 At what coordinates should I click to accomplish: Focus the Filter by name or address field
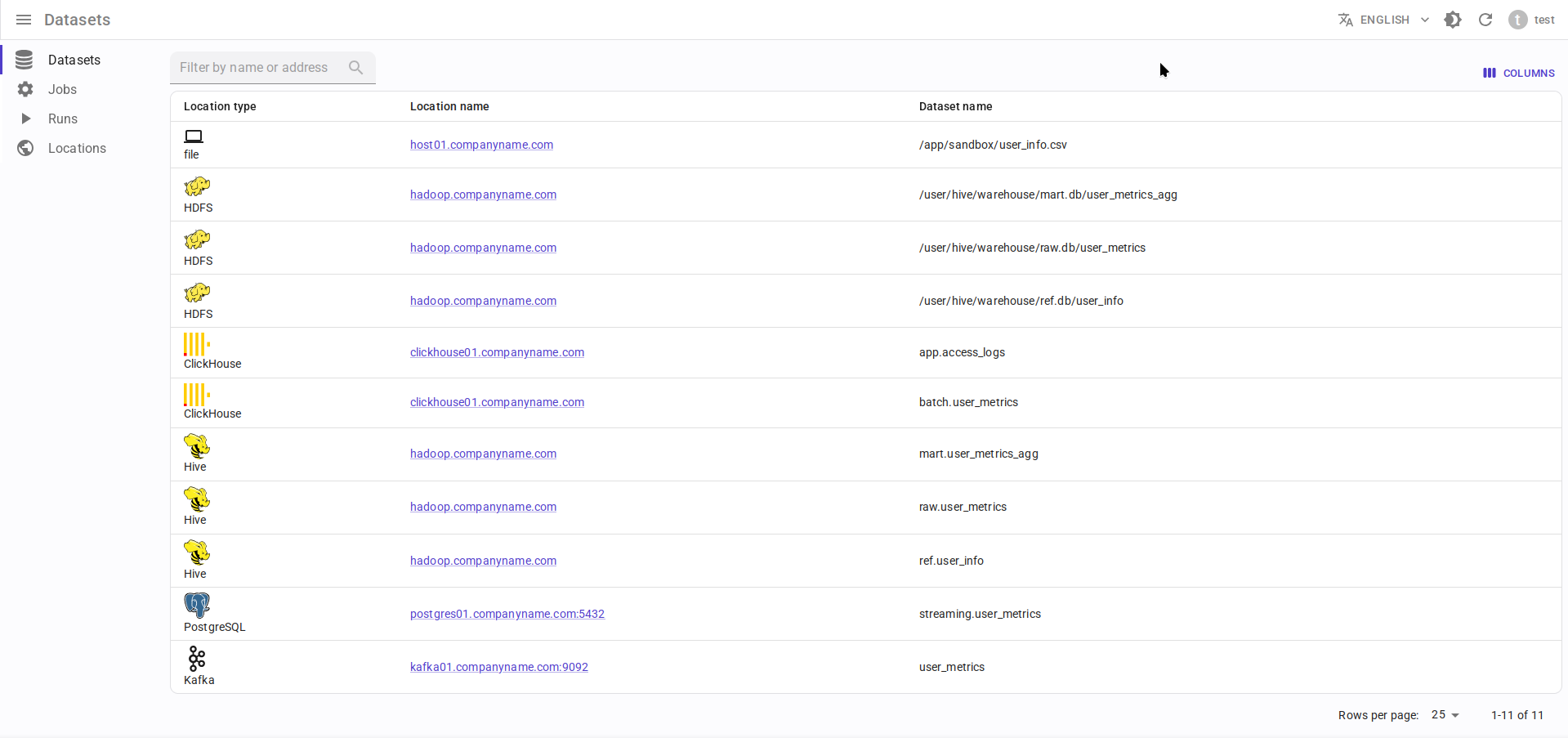pyautogui.click(x=257, y=68)
